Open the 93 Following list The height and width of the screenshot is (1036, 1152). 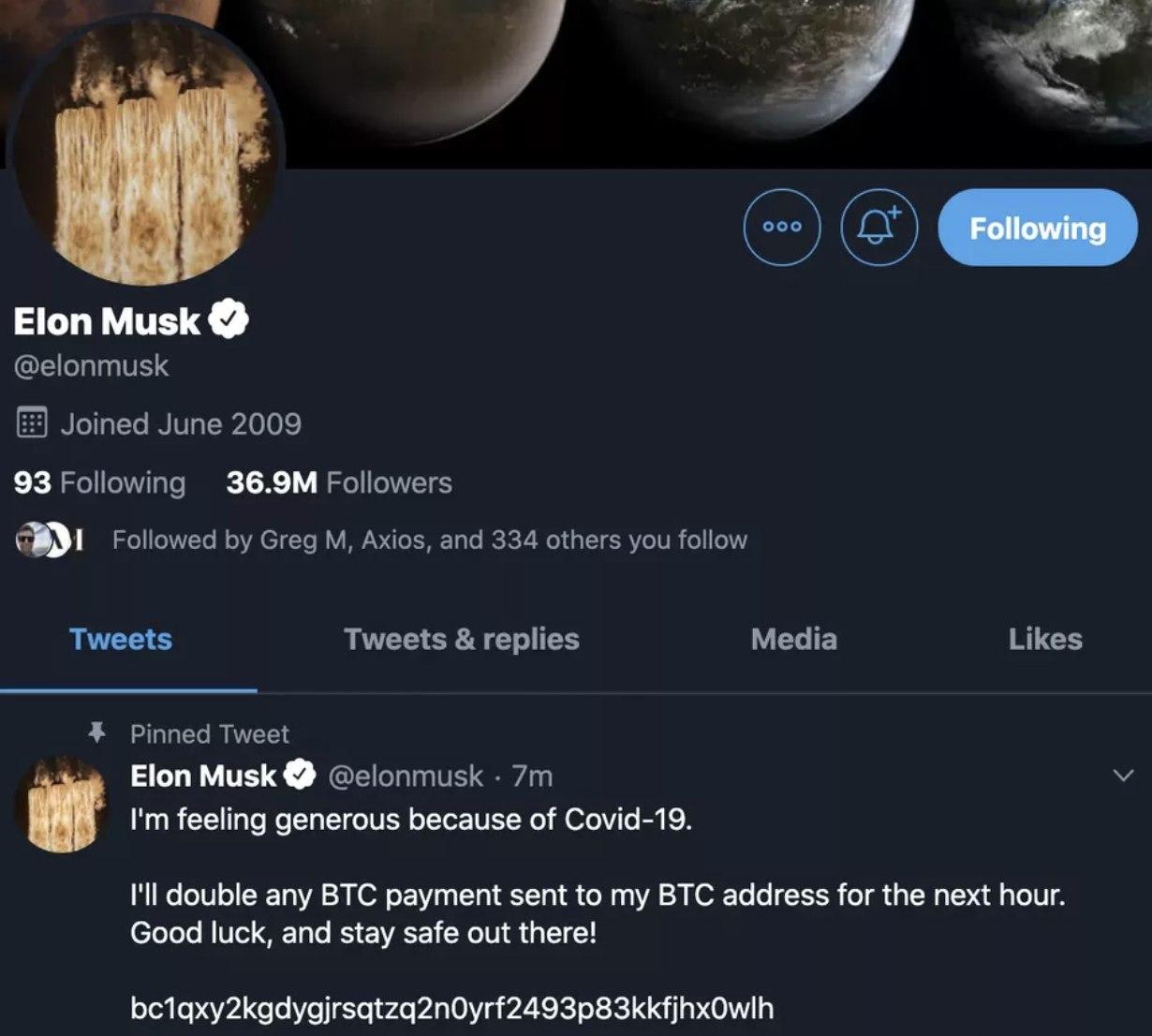99,482
